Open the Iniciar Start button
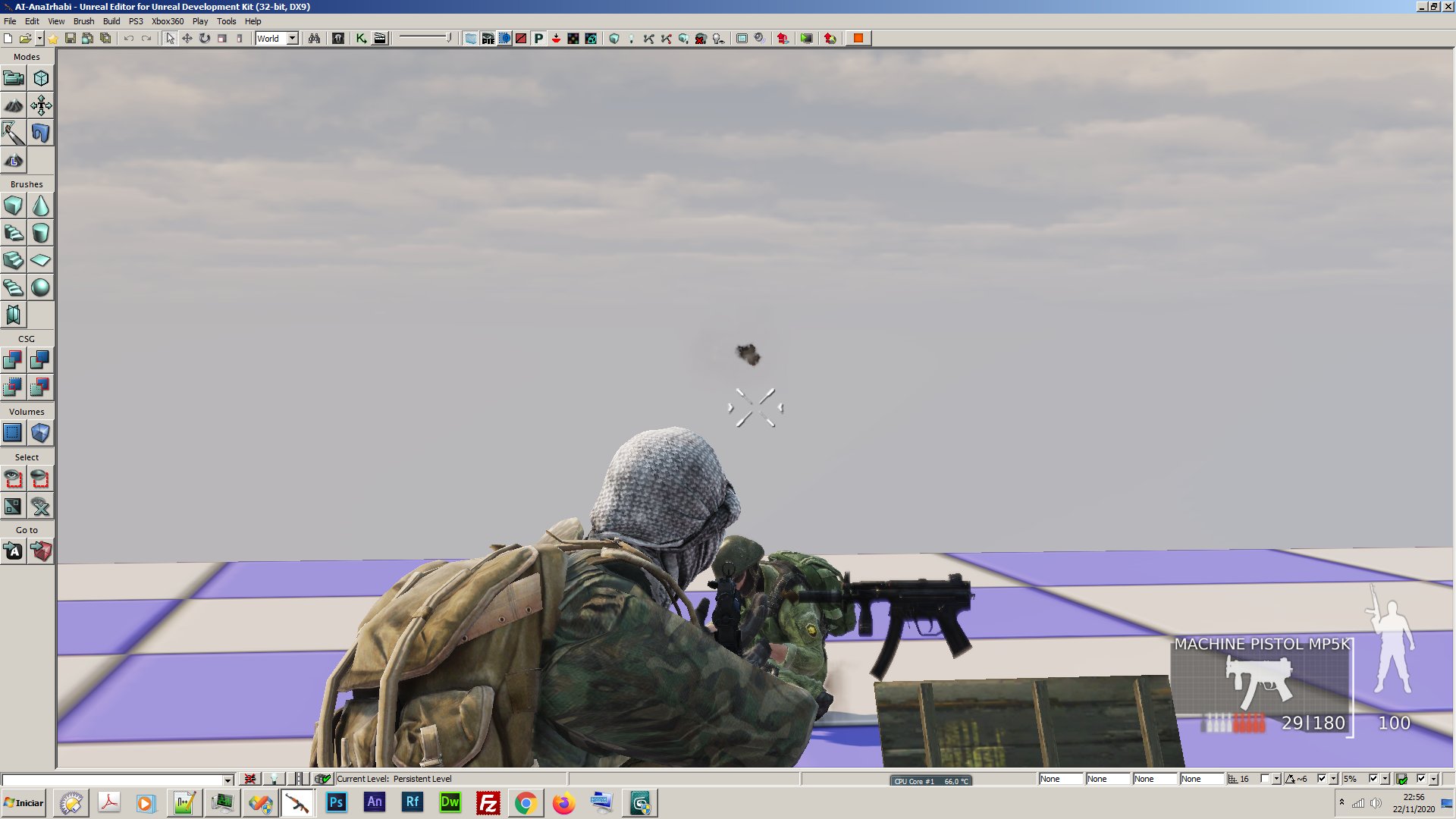Screen dimensions: 1456x819 coord(24,803)
